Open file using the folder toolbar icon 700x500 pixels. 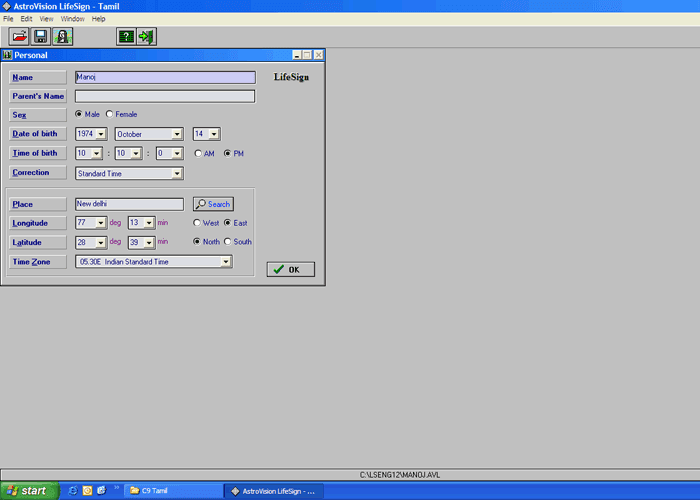[19, 37]
